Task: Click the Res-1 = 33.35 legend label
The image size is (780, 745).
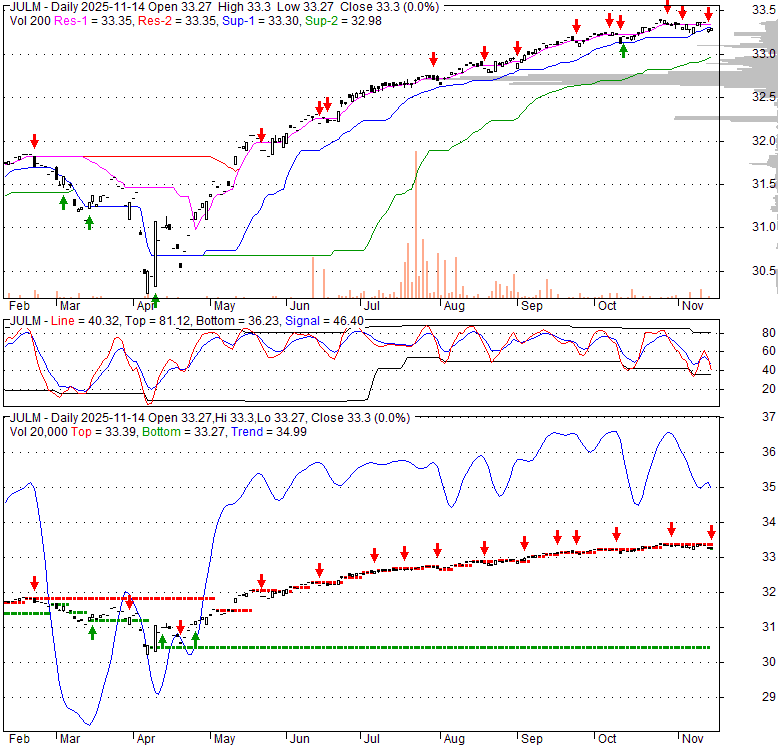Action: (x=94, y=21)
